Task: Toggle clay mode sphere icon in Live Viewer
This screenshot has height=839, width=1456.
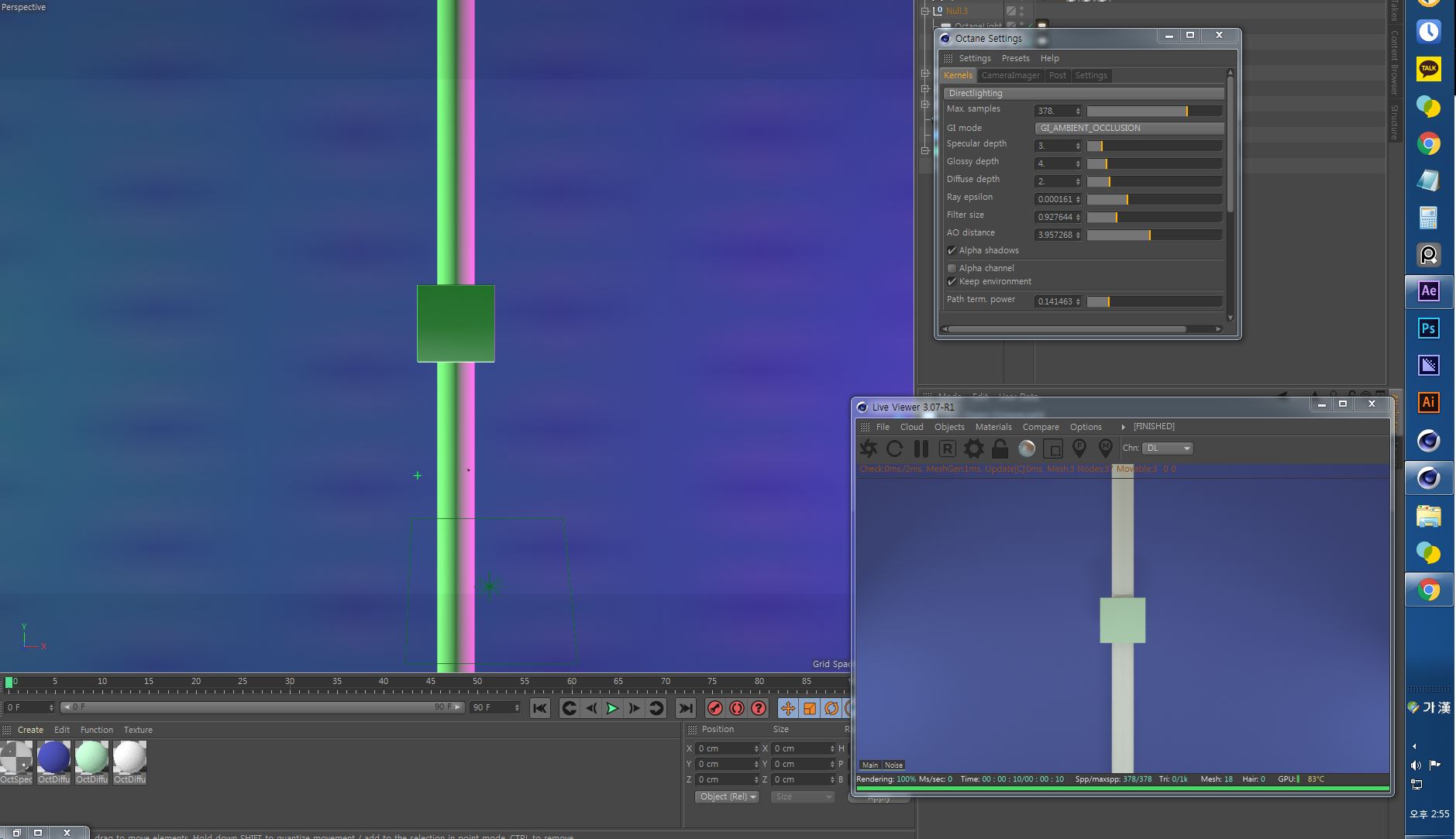Action: pos(1027,449)
